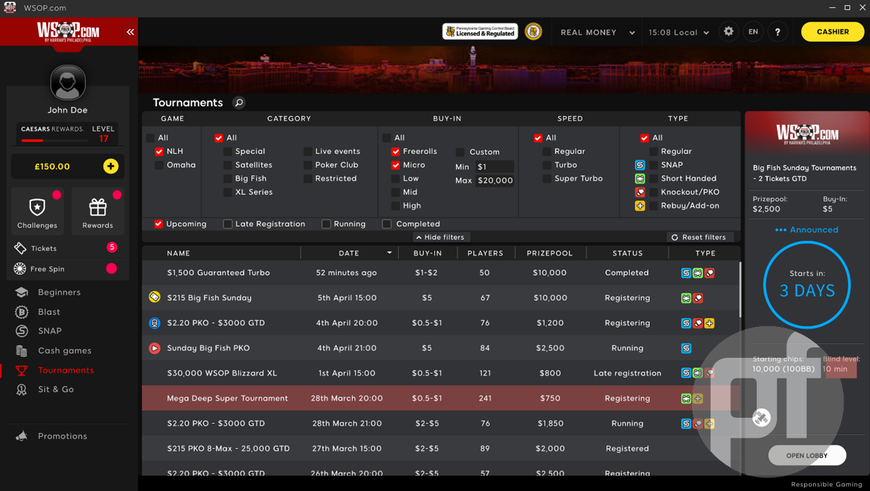Click the Max buy-in $20,000 field

494,180
